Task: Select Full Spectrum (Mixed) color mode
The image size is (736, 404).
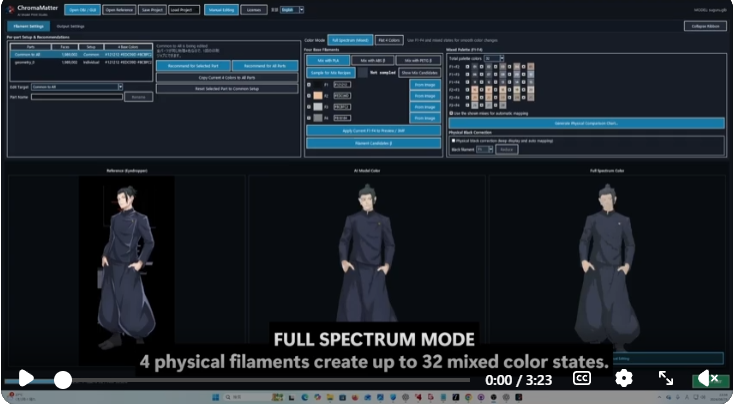Action: (350, 40)
